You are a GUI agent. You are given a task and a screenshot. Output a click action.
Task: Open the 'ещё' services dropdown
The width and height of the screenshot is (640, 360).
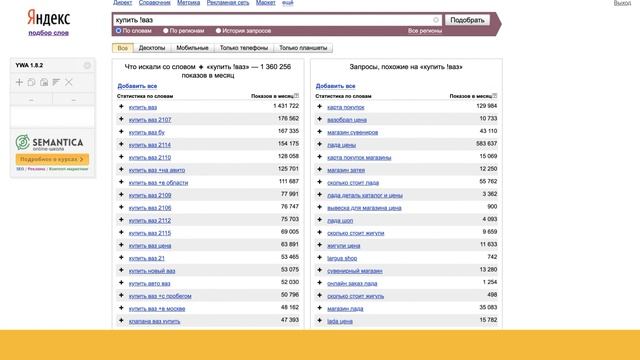pyautogui.click(x=287, y=2)
